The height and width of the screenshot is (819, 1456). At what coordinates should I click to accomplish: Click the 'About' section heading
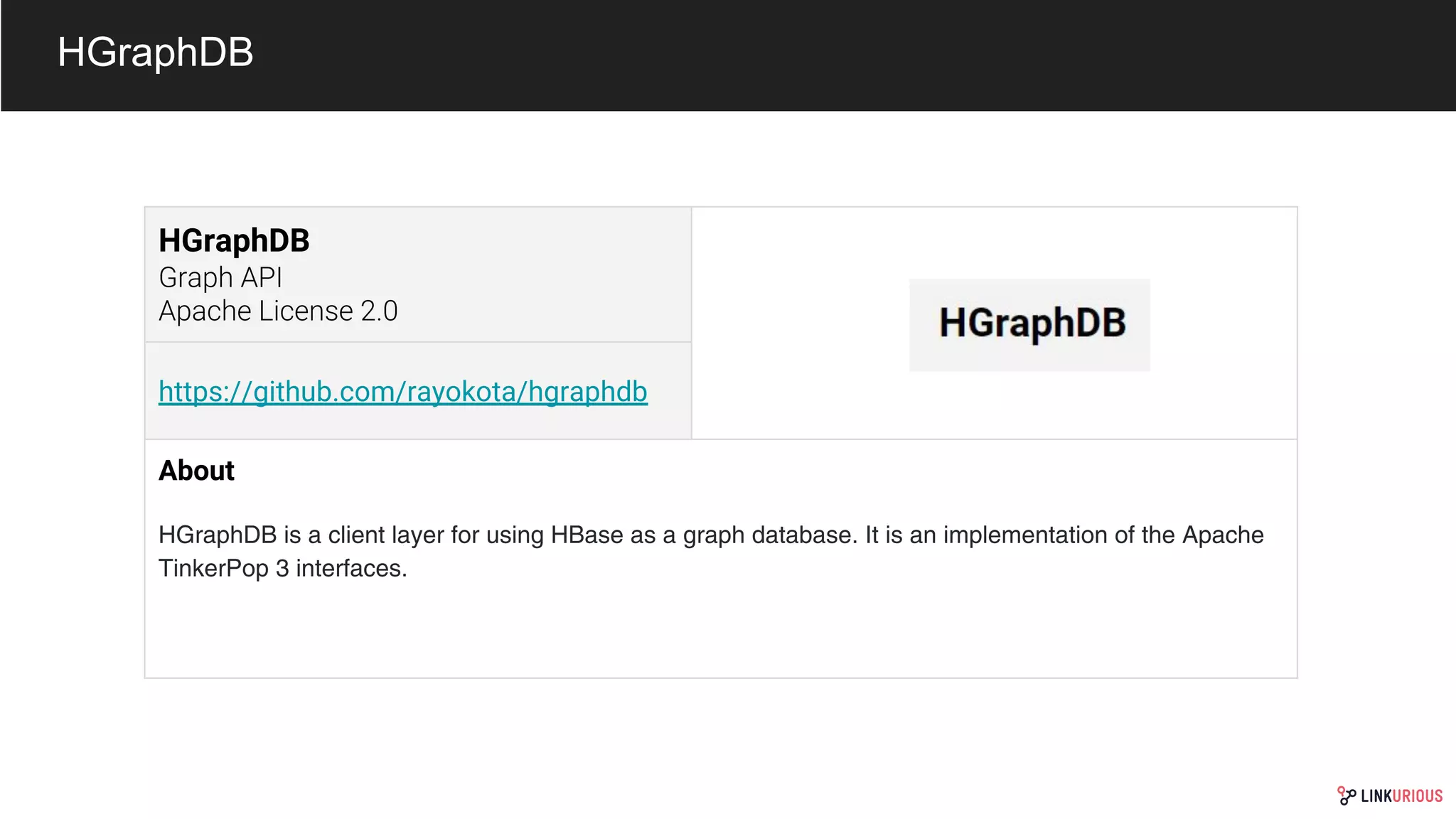pyautogui.click(x=196, y=471)
